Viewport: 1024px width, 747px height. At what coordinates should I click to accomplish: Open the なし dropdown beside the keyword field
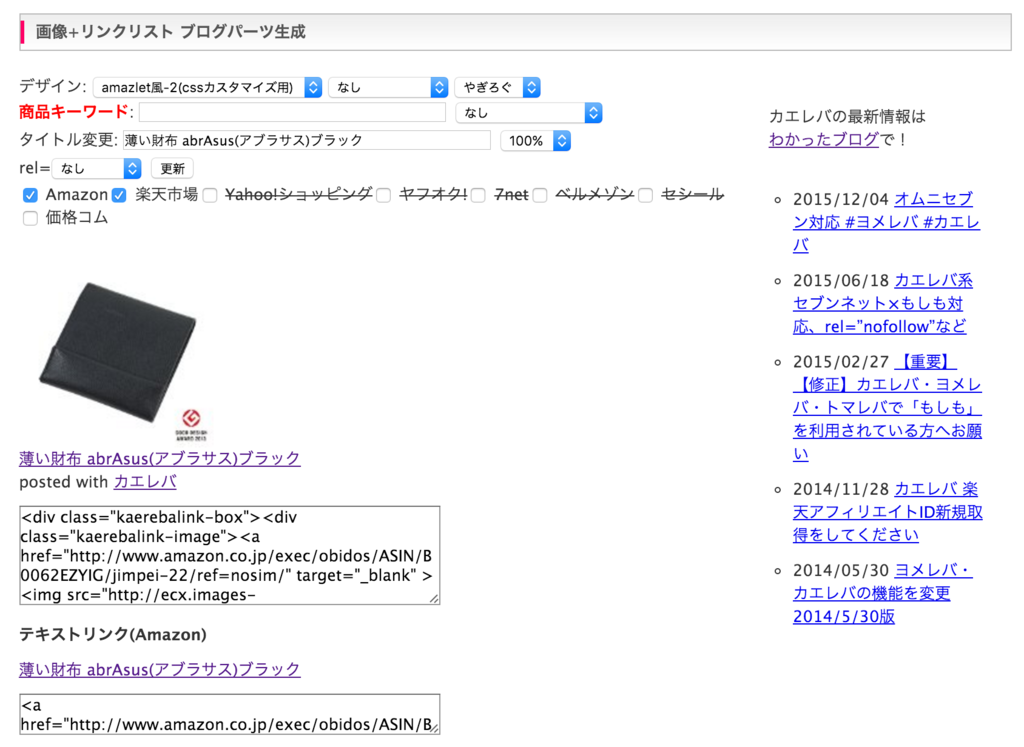click(x=528, y=113)
